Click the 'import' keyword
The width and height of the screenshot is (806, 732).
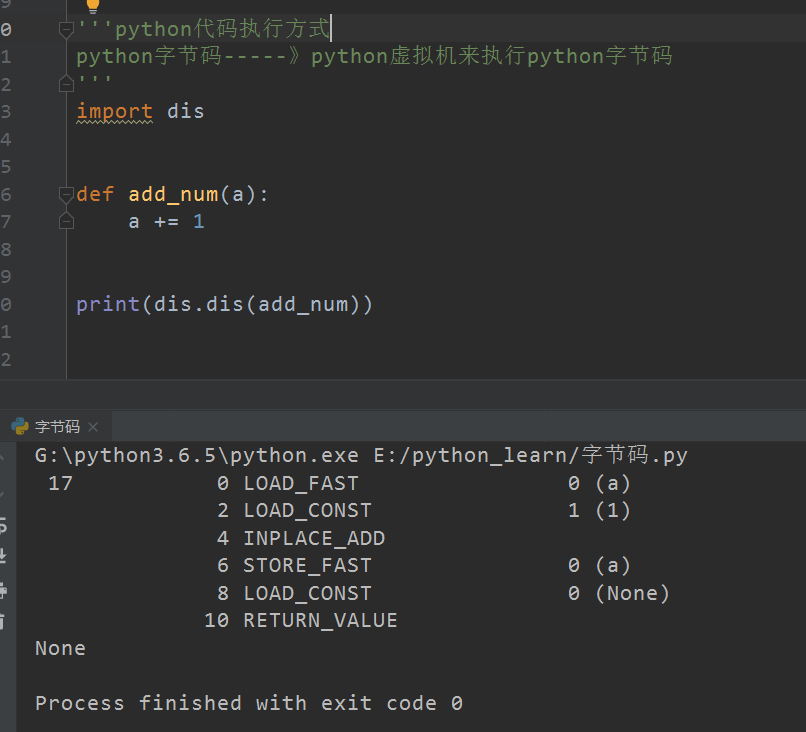pos(115,112)
